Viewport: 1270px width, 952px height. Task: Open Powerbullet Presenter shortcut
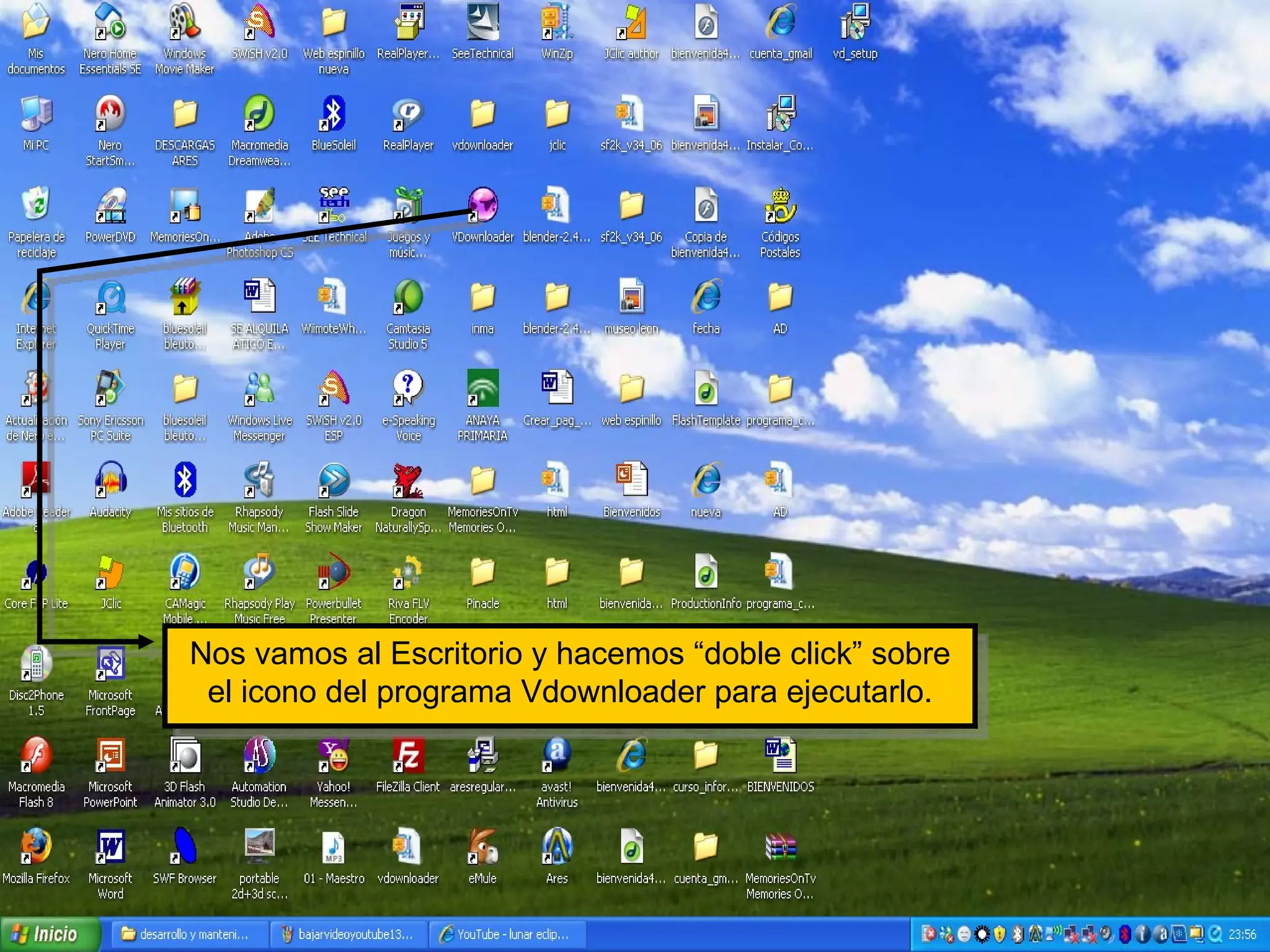[334, 571]
